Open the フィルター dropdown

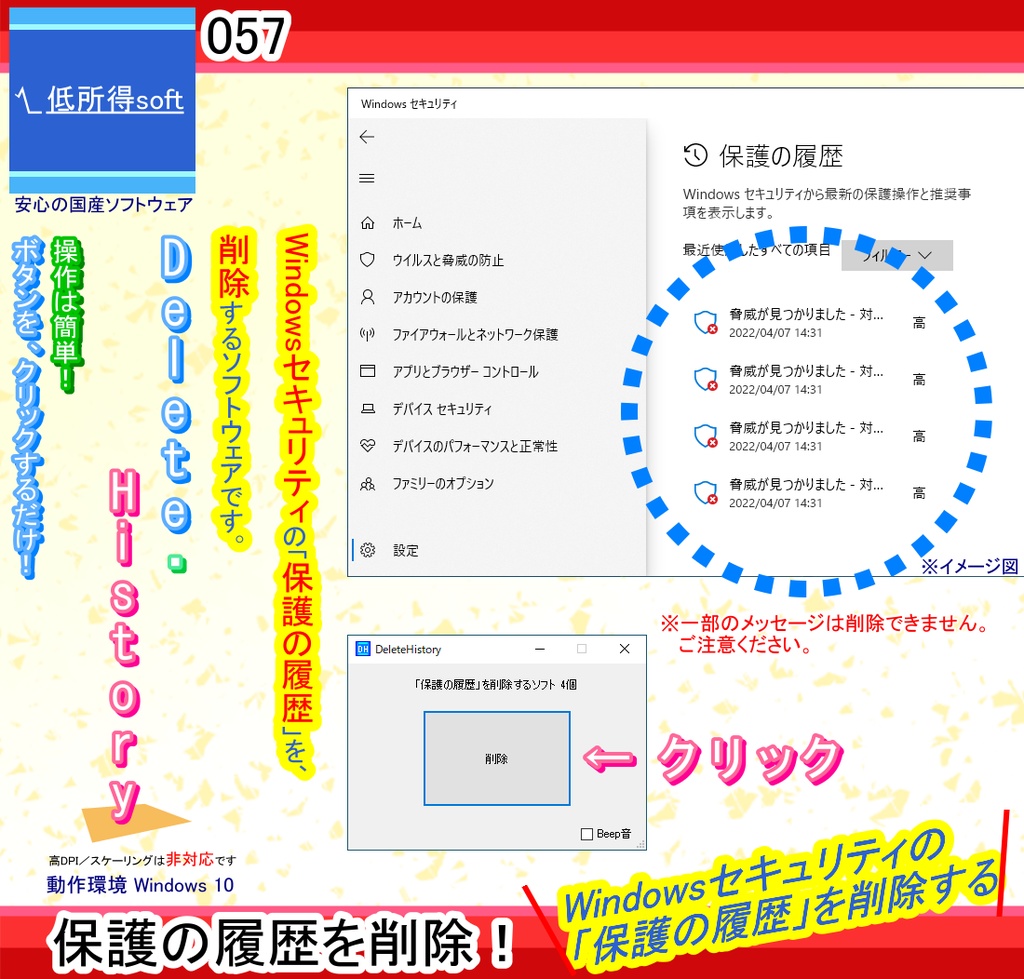tap(897, 255)
